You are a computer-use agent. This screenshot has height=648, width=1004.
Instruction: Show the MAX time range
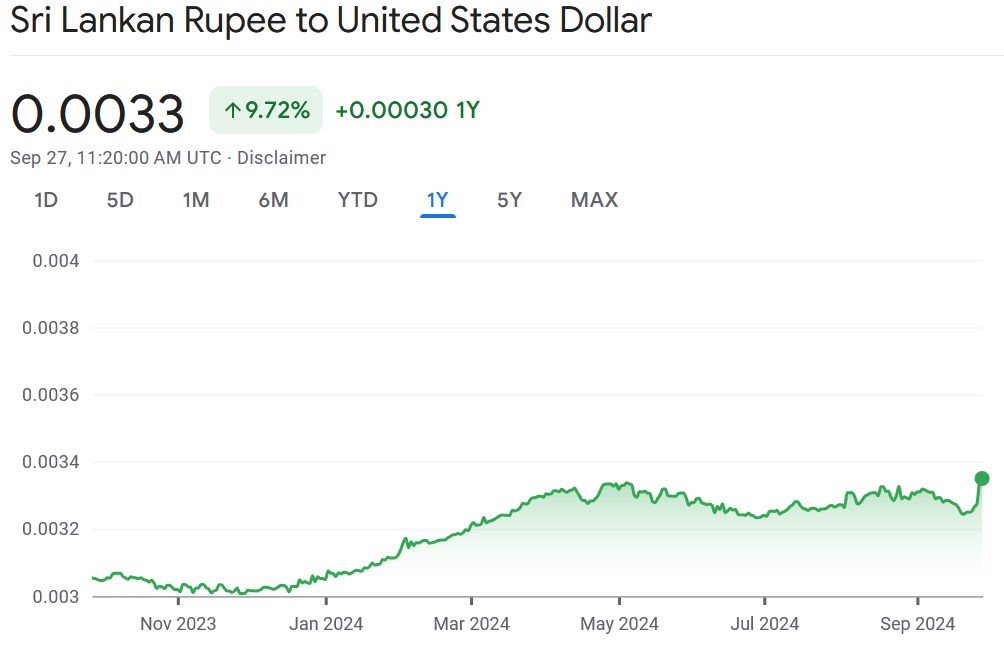(x=594, y=200)
